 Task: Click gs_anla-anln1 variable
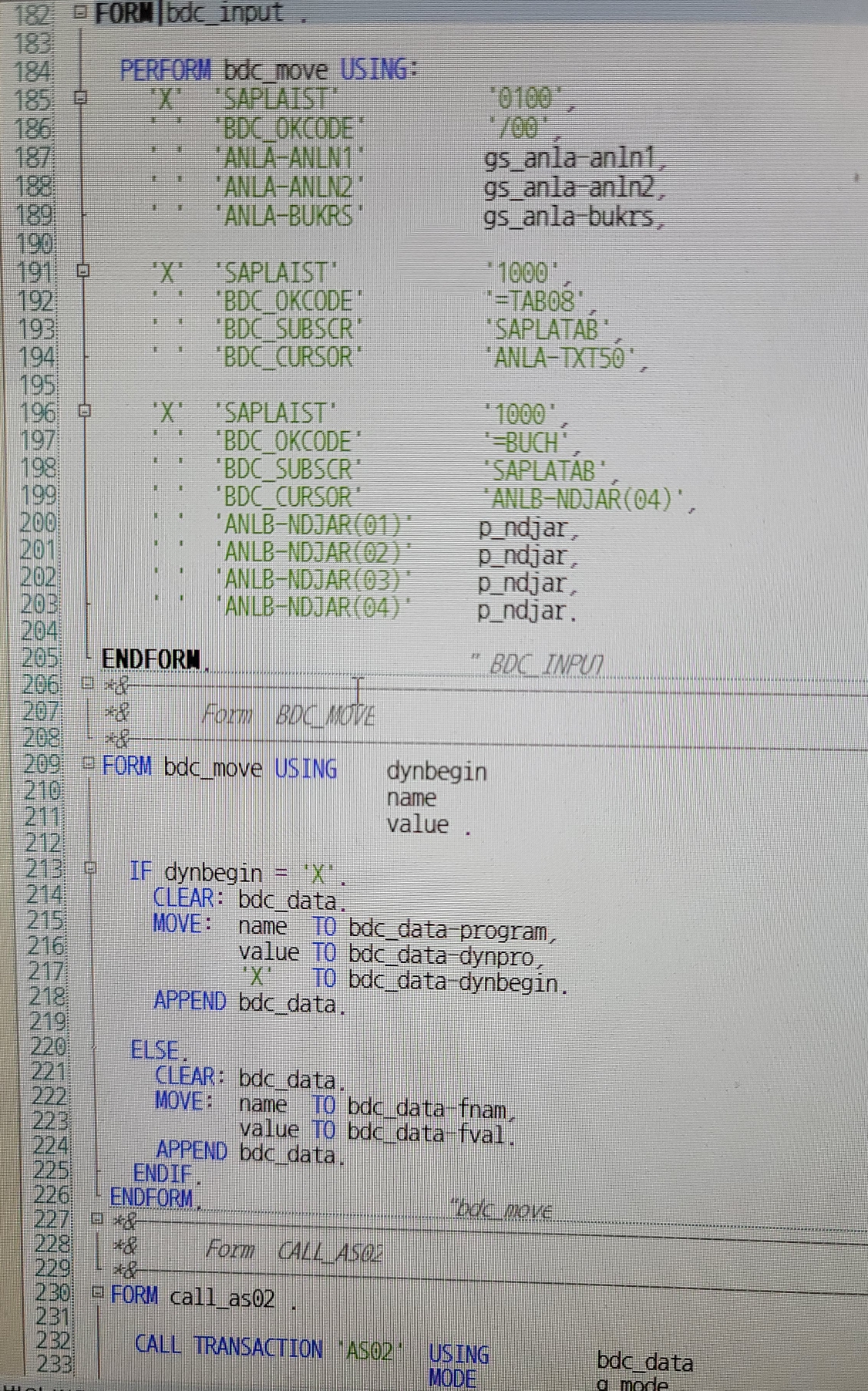point(570,158)
